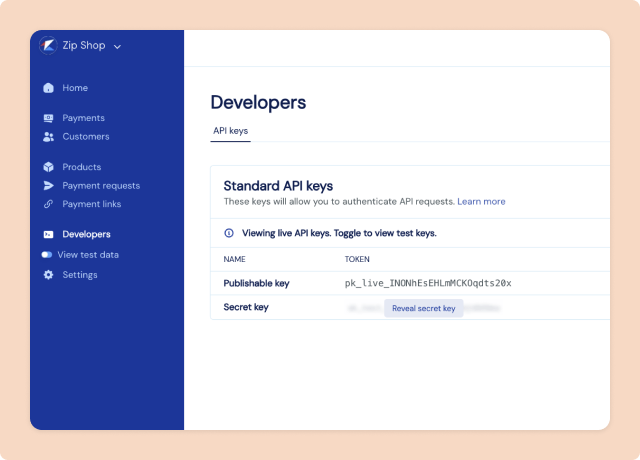The image size is (640, 460).
Task: Click the Payment requests paper-plane icon
Action: 48,186
